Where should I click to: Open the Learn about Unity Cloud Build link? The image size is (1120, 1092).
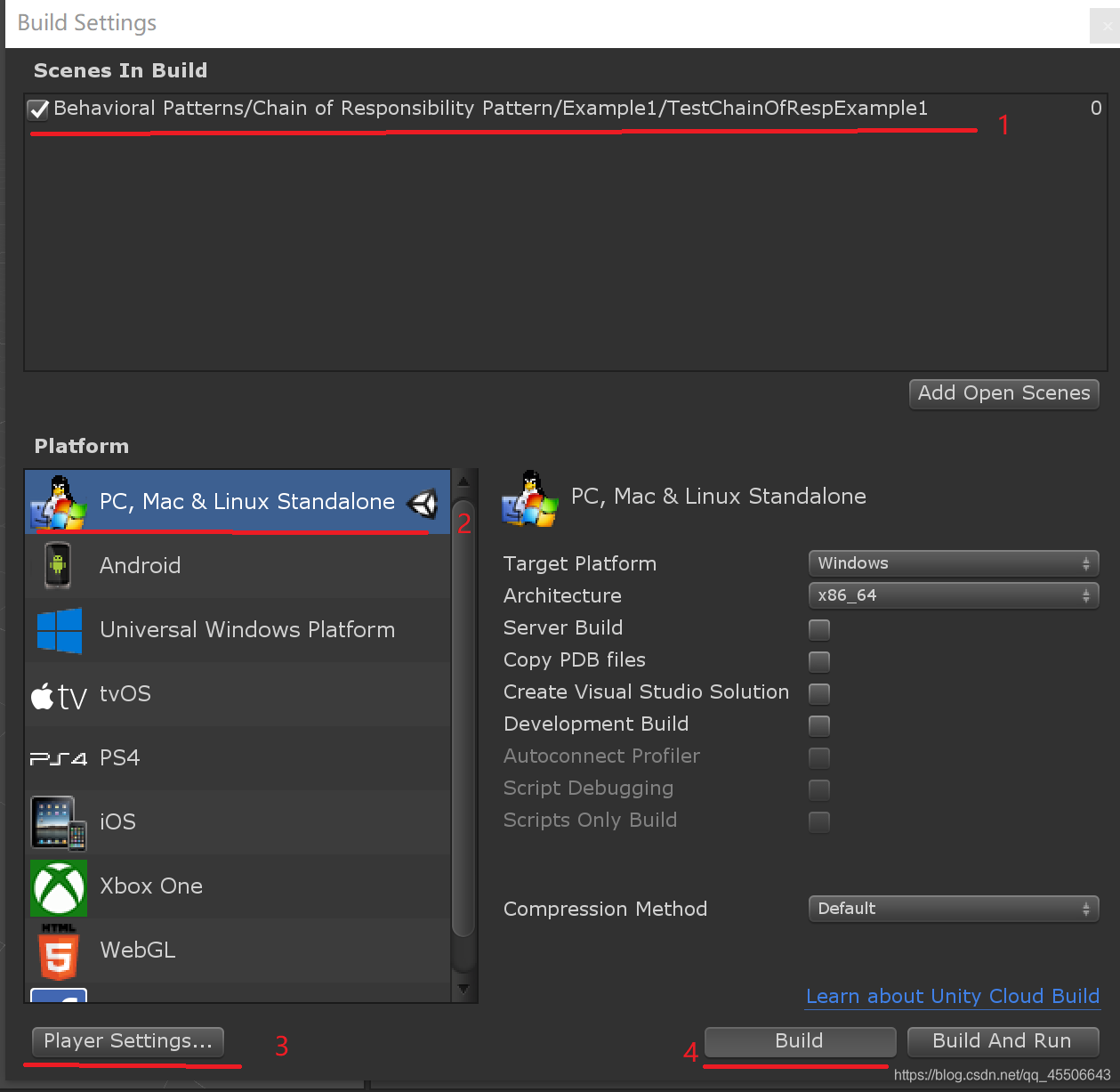(x=953, y=997)
